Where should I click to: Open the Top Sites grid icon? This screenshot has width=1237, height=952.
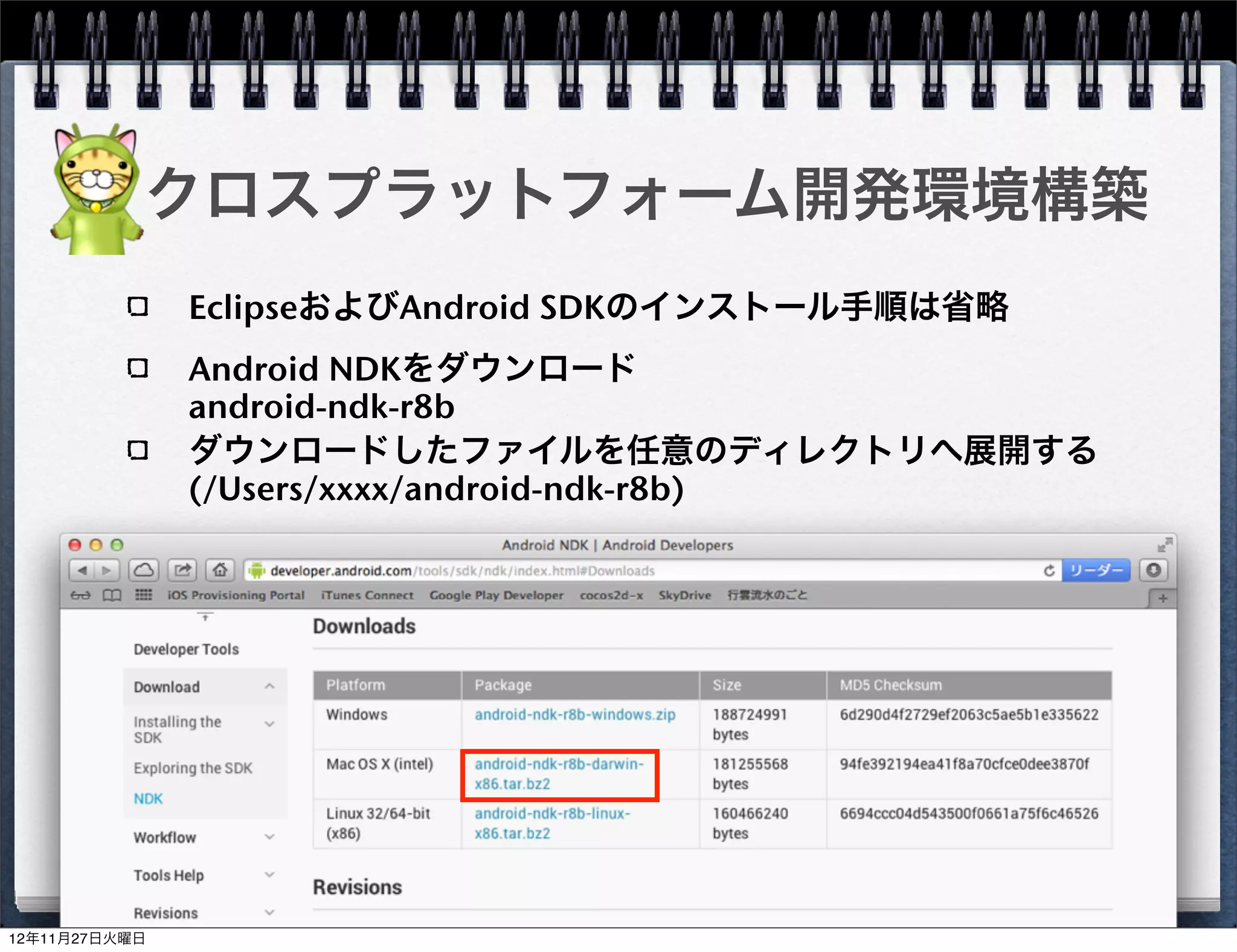tap(143, 596)
